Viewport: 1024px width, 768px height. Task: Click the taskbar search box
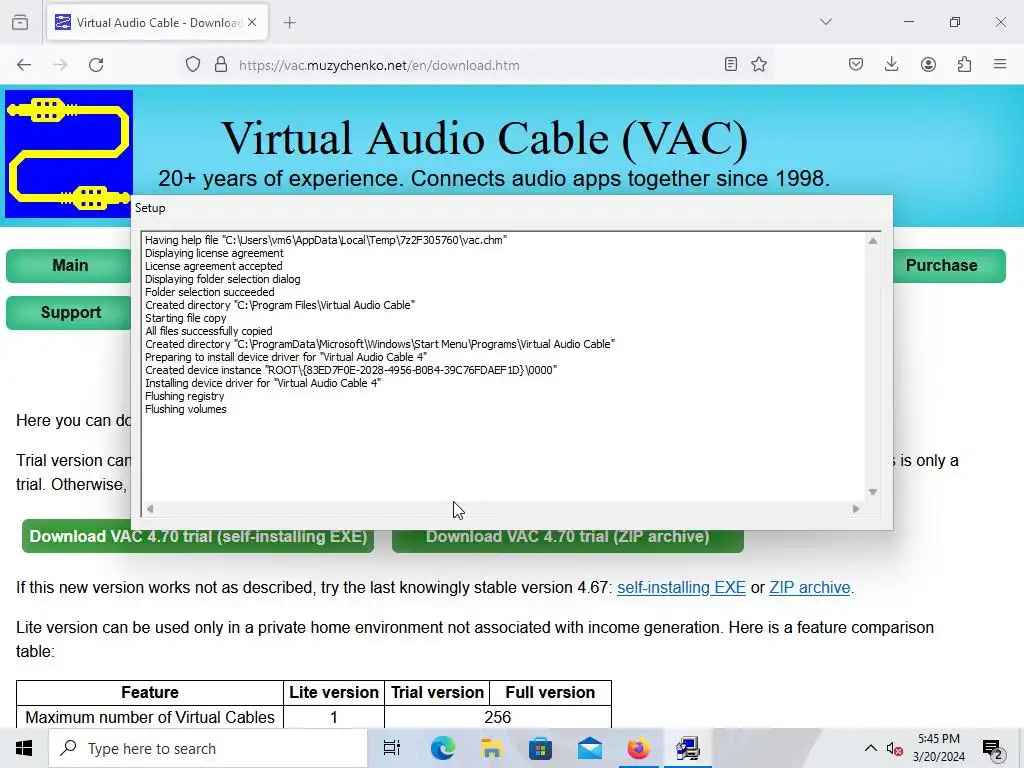coord(208,748)
